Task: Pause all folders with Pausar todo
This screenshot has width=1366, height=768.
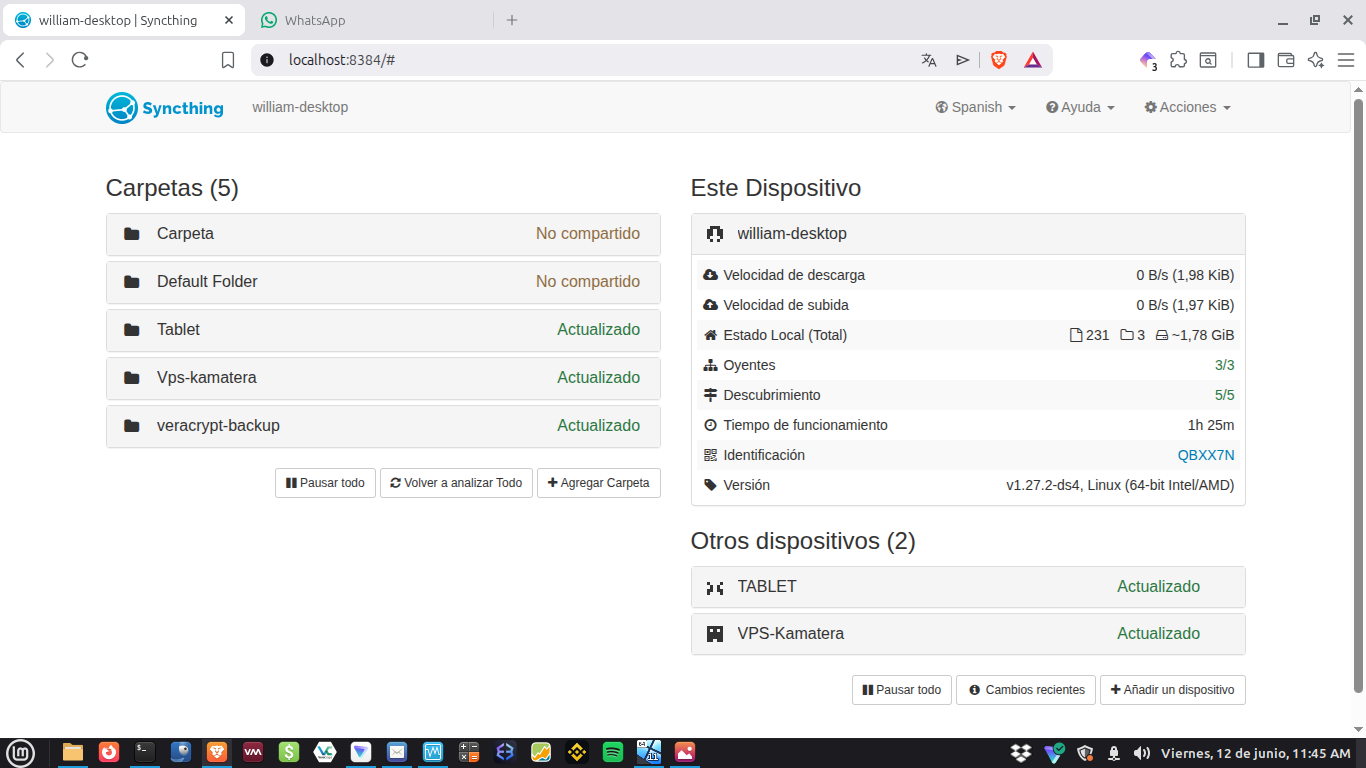Action: [x=325, y=483]
